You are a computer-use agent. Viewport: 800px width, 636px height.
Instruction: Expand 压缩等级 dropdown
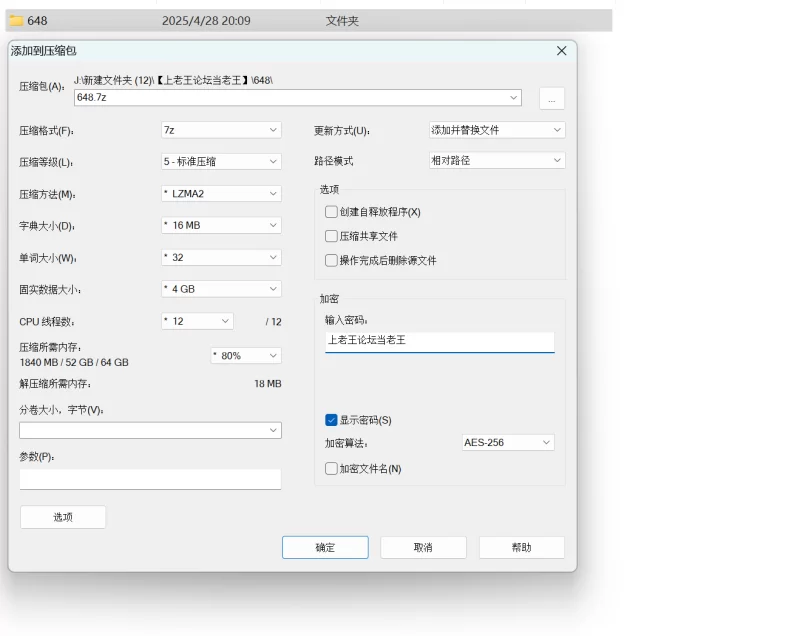point(221,161)
